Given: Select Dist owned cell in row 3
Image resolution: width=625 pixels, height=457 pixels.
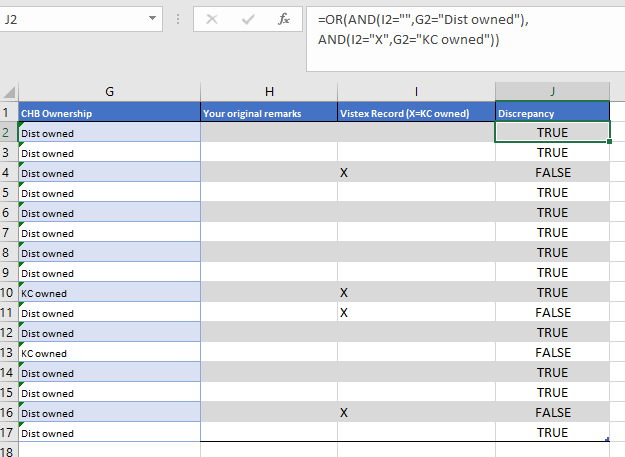Looking at the screenshot, I should pos(110,153).
